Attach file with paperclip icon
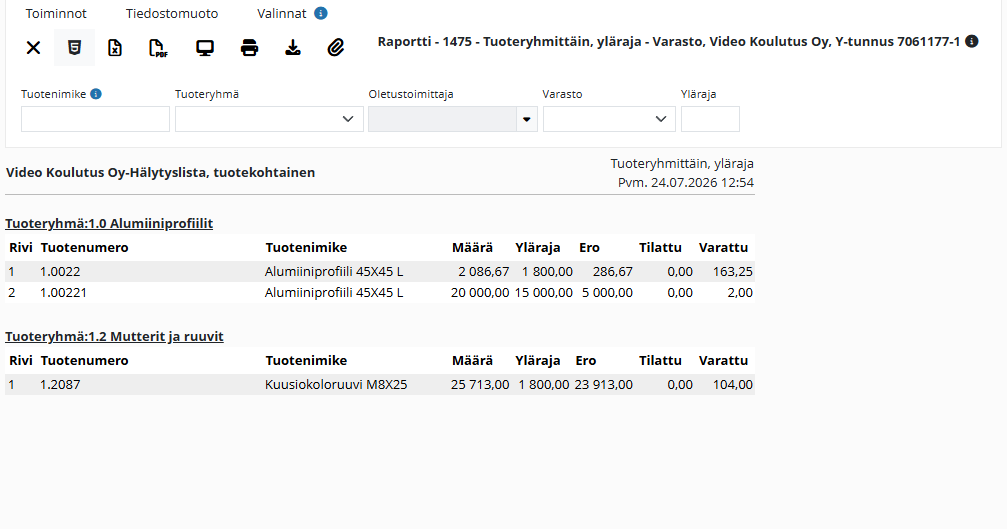Viewport: 1007px width, 529px height. (x=336, y=48)
